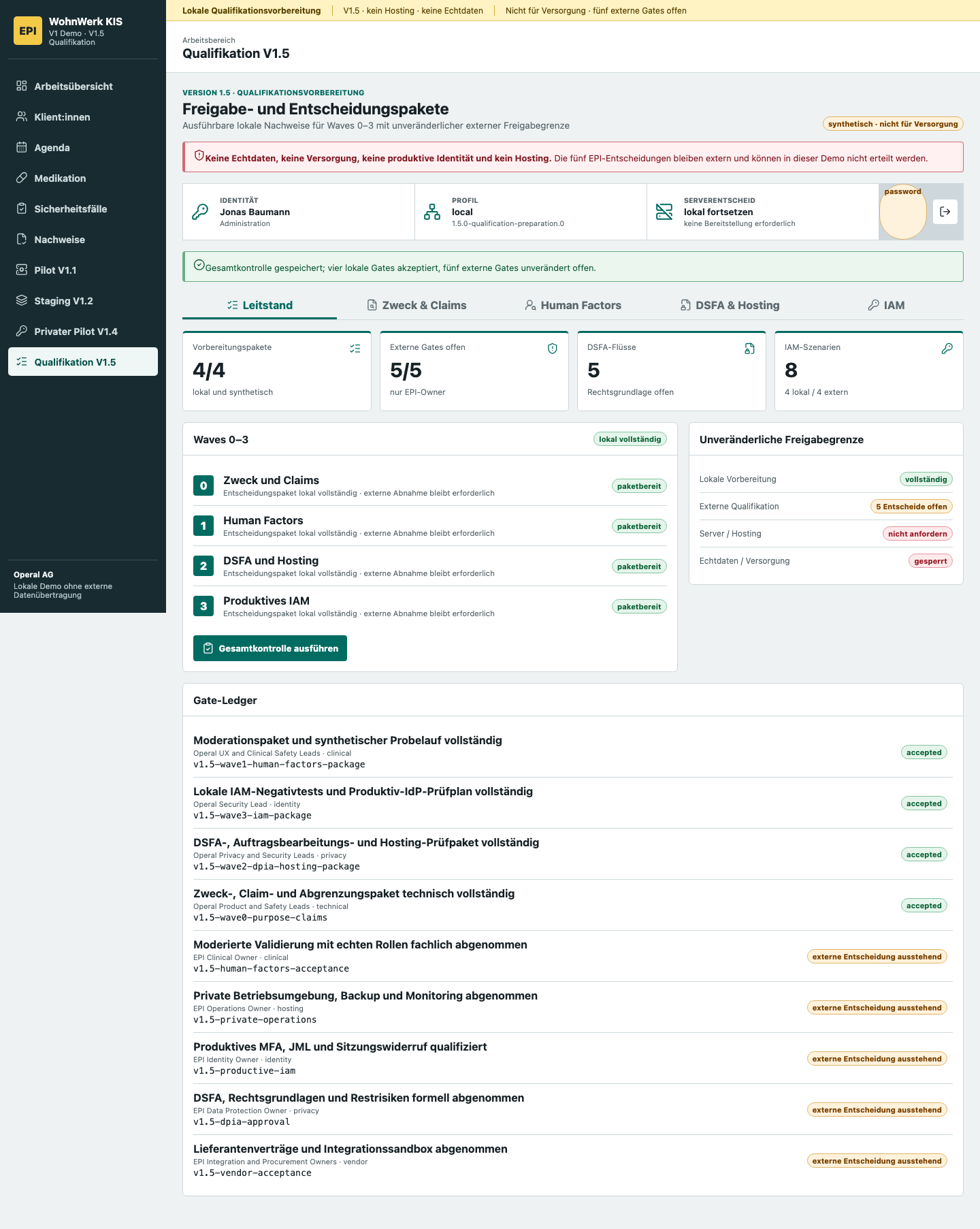The width and height of the screenshot is (980, 1229).
Task: Open the Agenda section
Action: (x=83, y=148)
